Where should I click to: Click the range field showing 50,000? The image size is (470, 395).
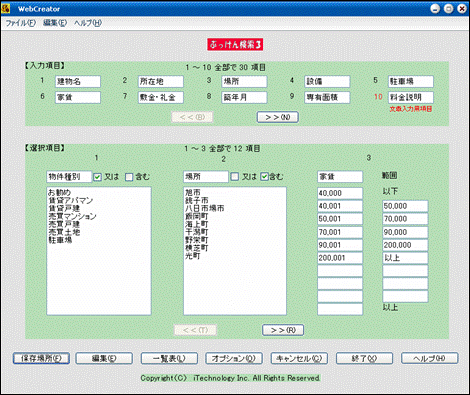coord(405,206)
